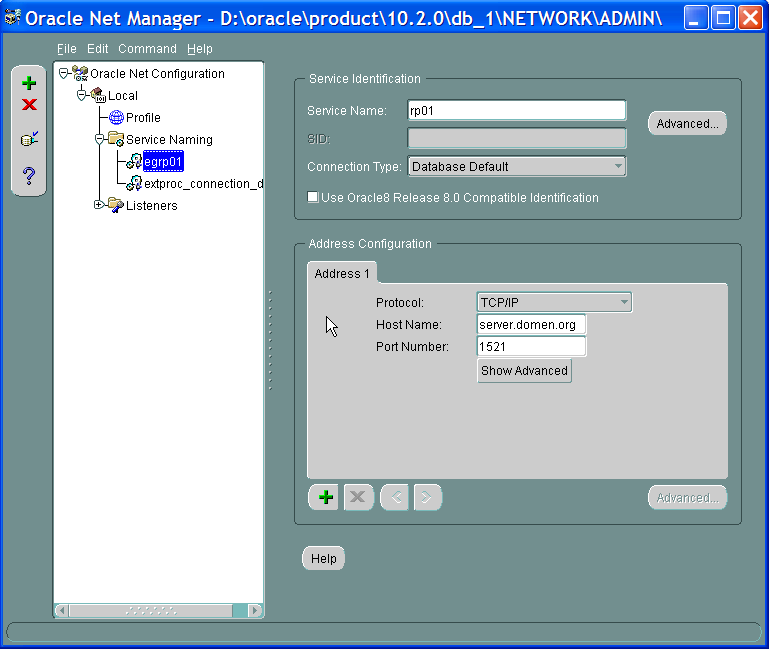This screenshot has height=649, width=769.
Task: Click the tree scrollbar left arrow
Action: (61, 611)
